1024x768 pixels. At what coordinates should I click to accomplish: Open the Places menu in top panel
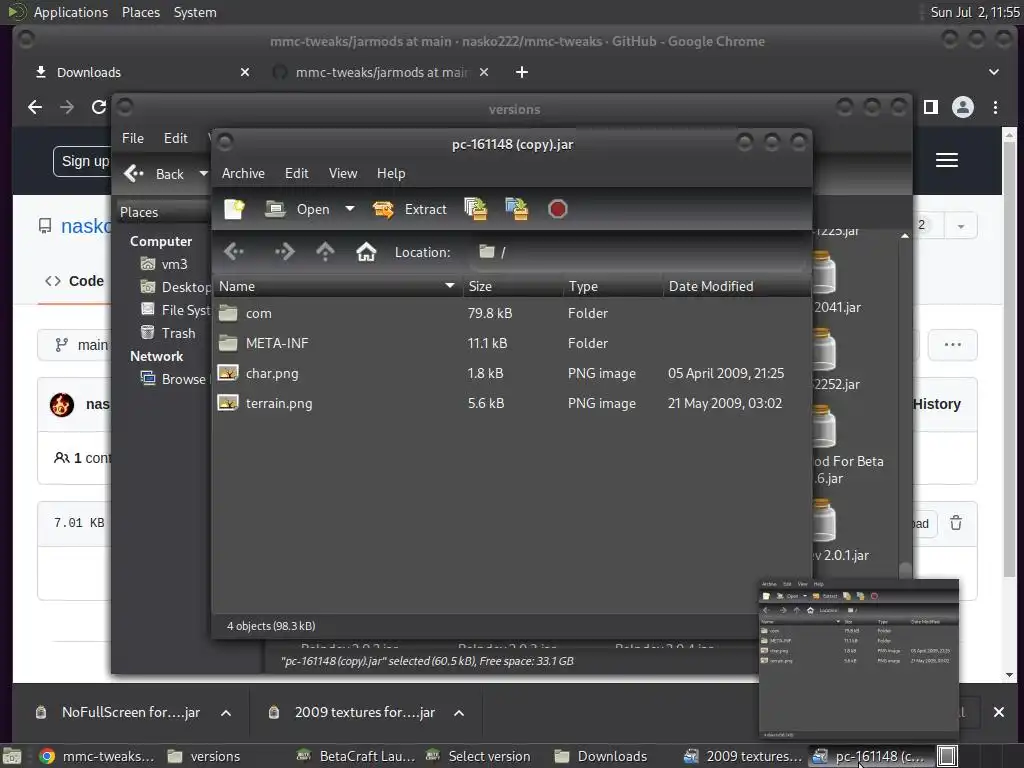click(140, 12)
